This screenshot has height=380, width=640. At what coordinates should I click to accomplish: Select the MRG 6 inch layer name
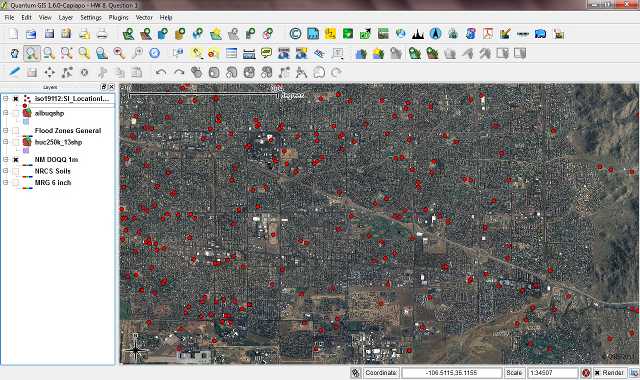pyautogui.click(x=53, y=182)
